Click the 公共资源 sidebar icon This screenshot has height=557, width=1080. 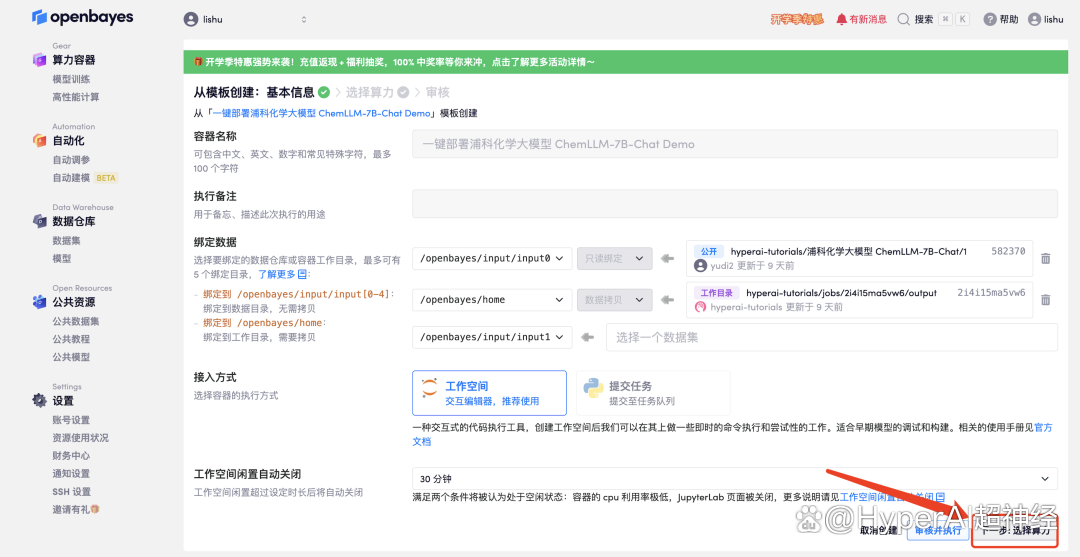(39, 302)
